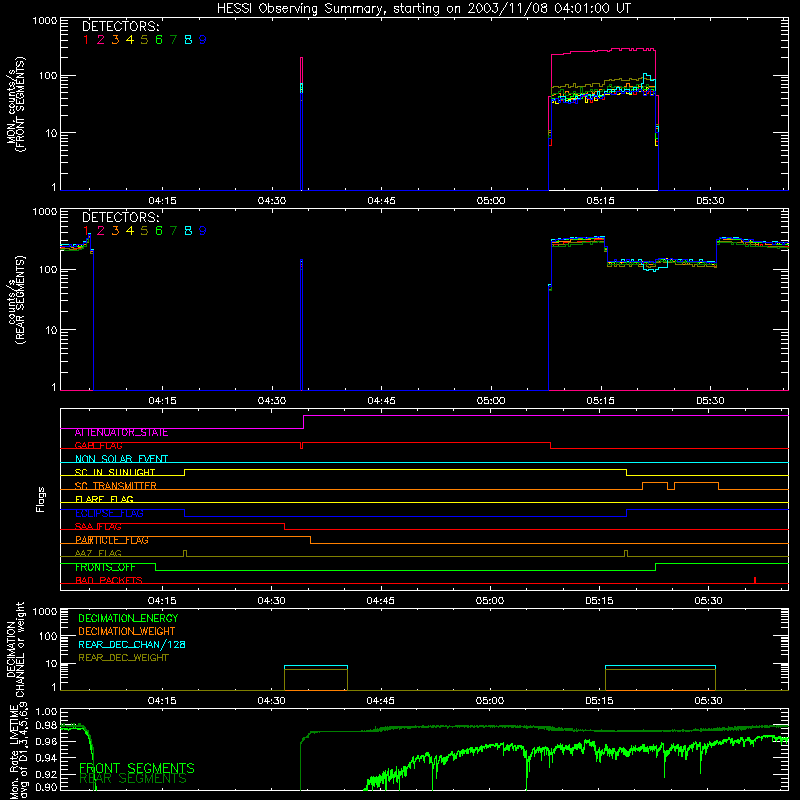The height and width of the screenshot is (800, 800).
Task: Select the ATTENUATOR_STATE flag label
Action: pyautogui.click(x=121, y=433)
